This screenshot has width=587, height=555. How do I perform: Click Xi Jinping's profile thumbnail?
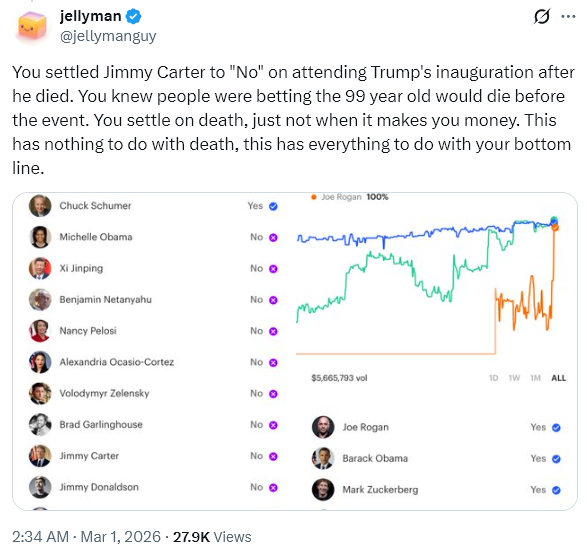coord(40,268)
